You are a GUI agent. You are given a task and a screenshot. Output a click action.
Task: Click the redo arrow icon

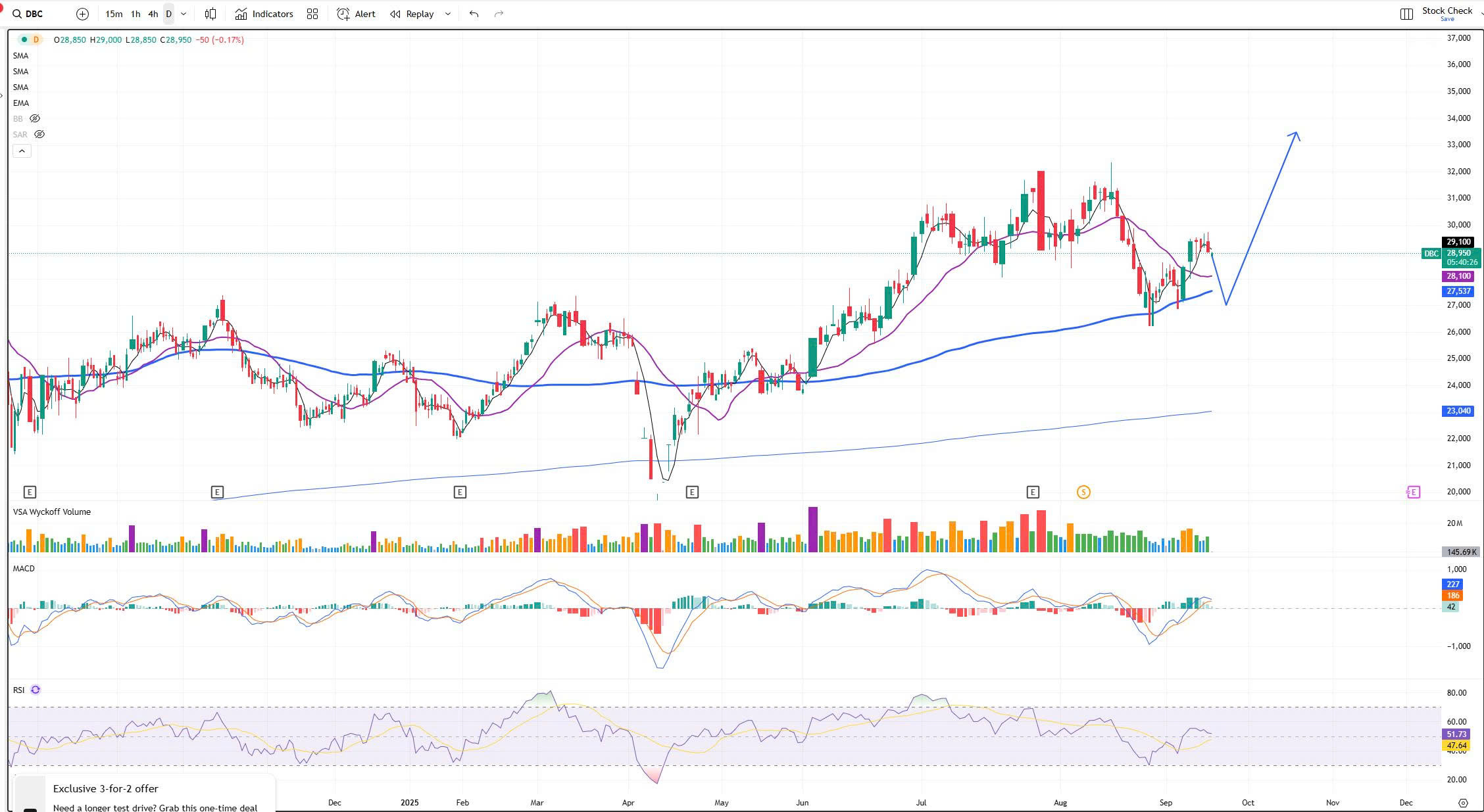coord(499,14)
